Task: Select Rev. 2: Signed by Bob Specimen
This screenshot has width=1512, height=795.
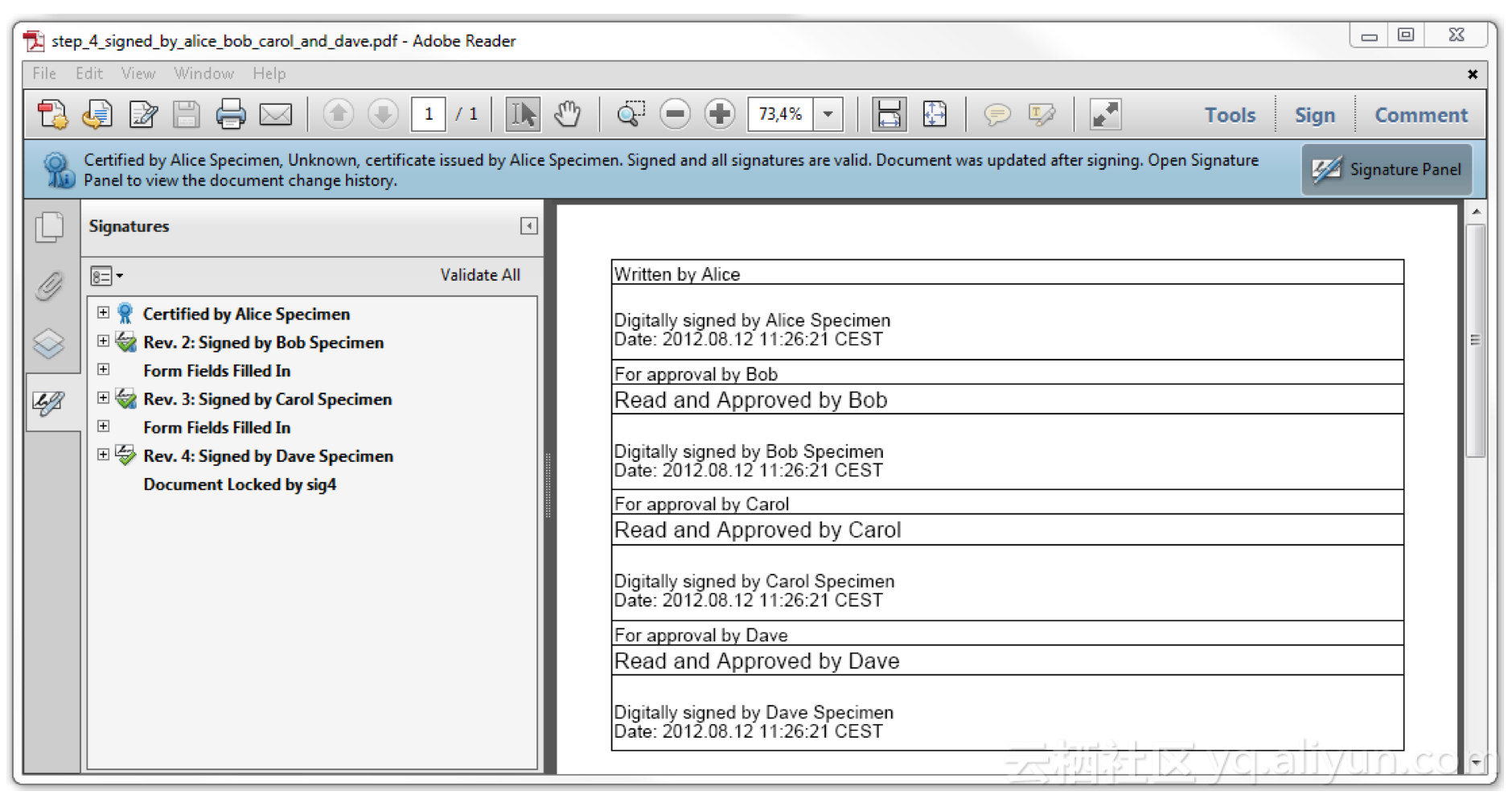Action: (263, 342)
